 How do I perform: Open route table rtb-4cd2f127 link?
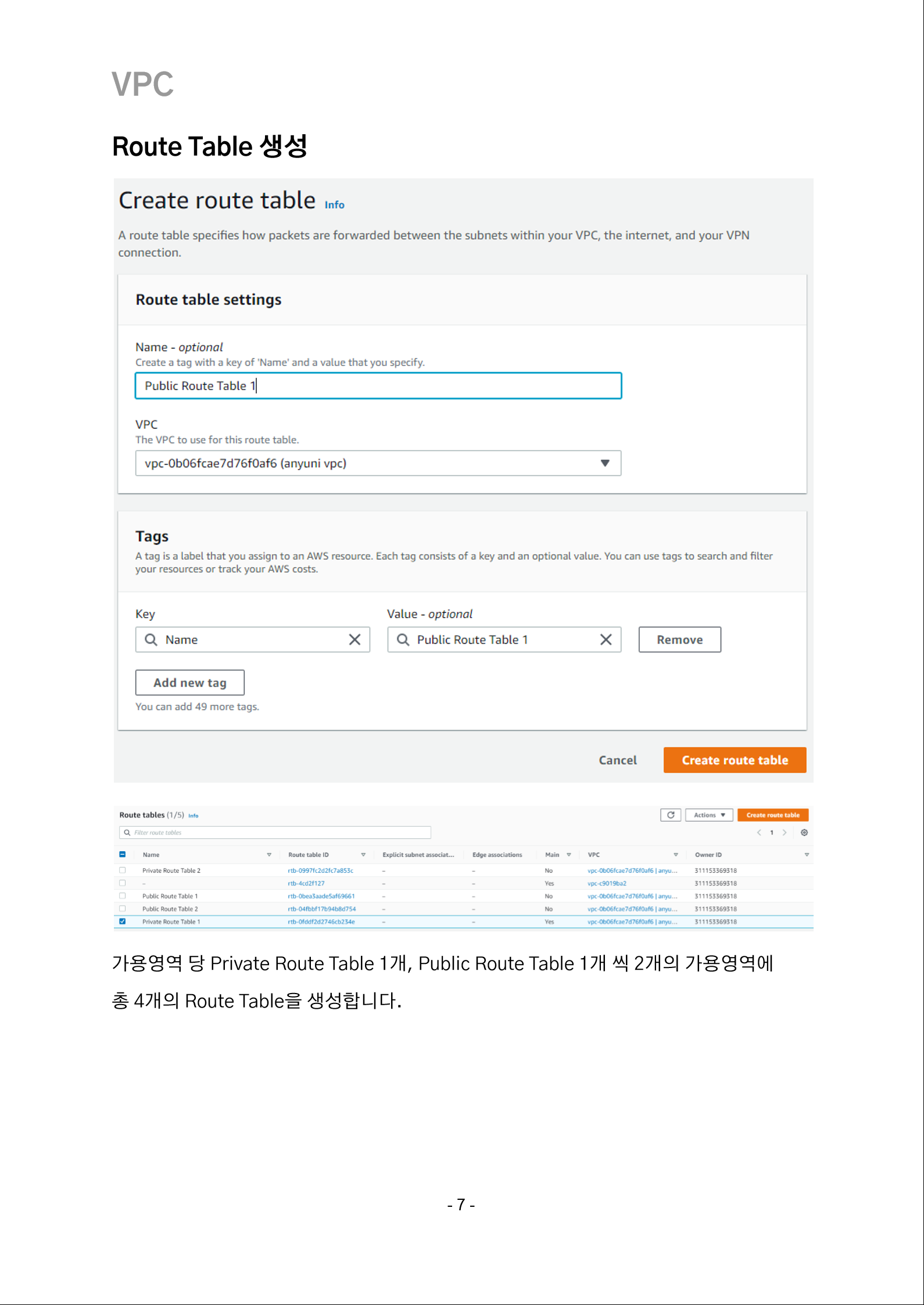(x=306, y=883)
